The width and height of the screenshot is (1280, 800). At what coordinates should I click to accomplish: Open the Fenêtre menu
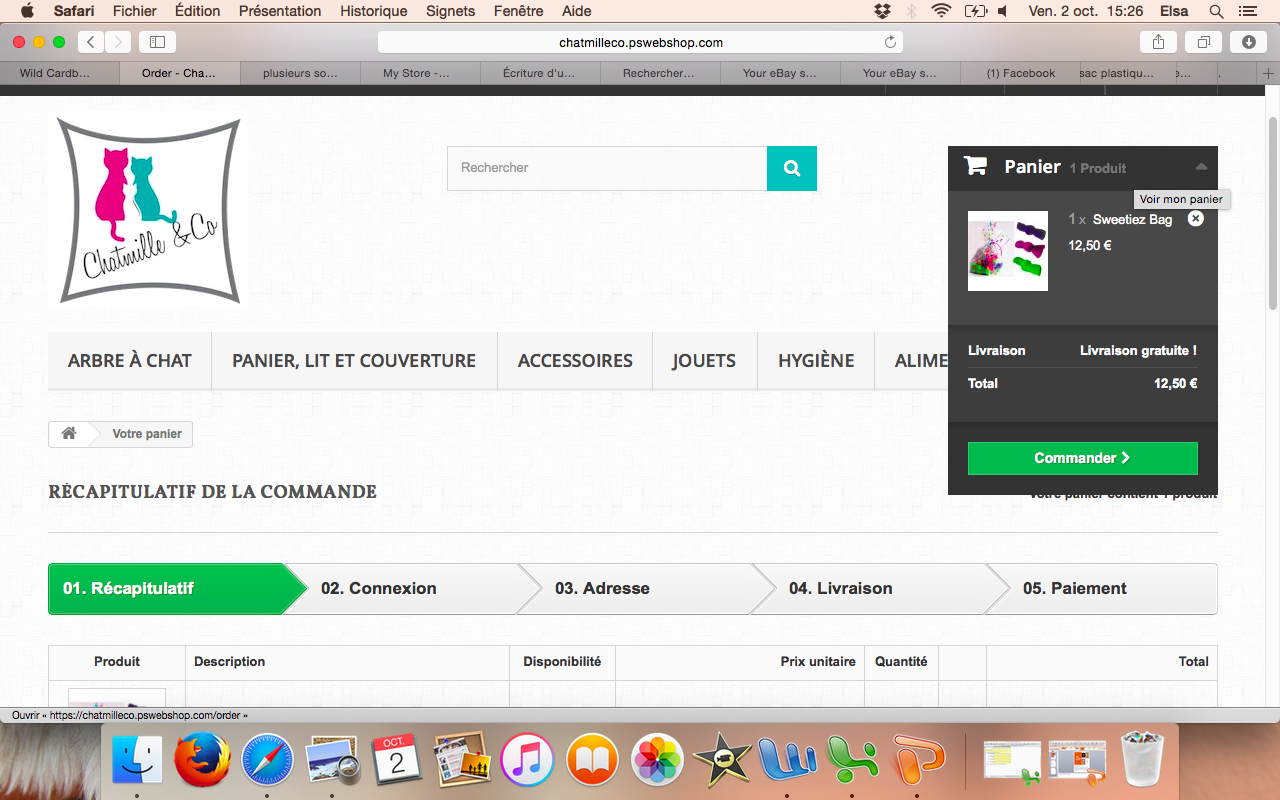(519, 11)
